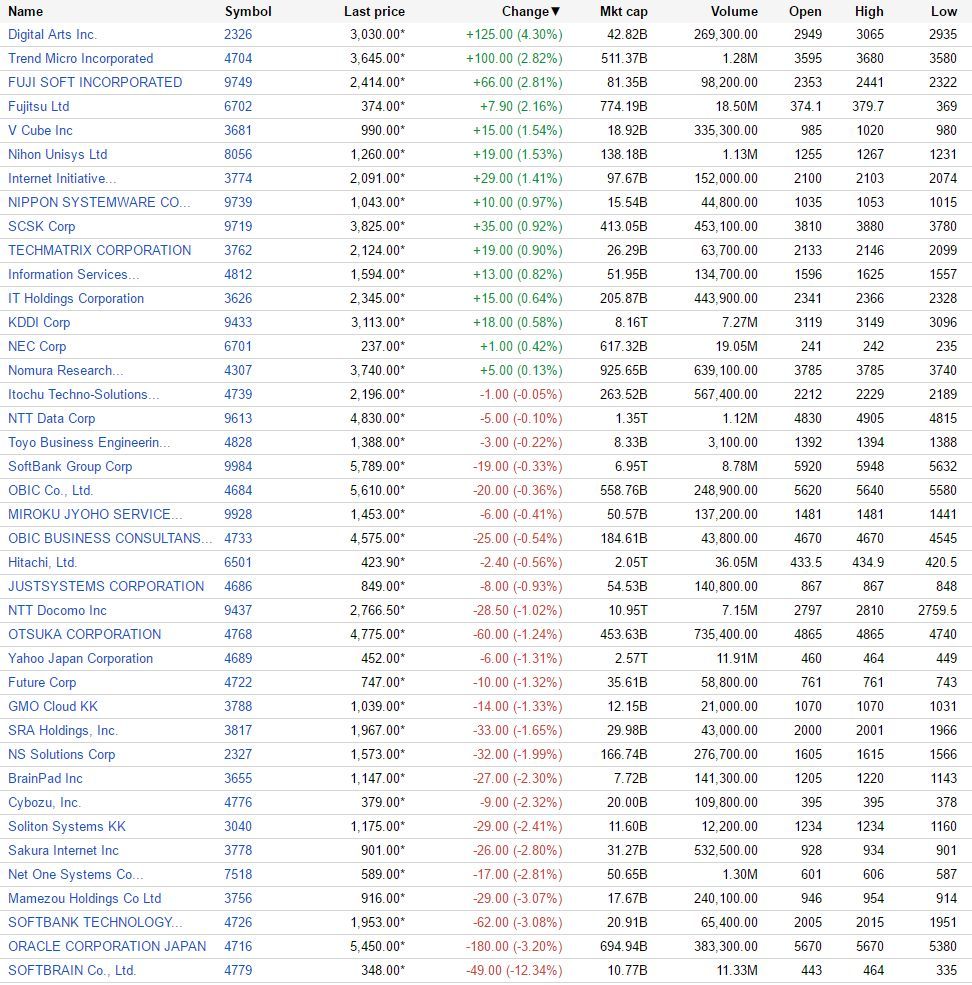Open Cybozu, Inc. company link
This screenshot has width=972, height=985.
(44, 802)
